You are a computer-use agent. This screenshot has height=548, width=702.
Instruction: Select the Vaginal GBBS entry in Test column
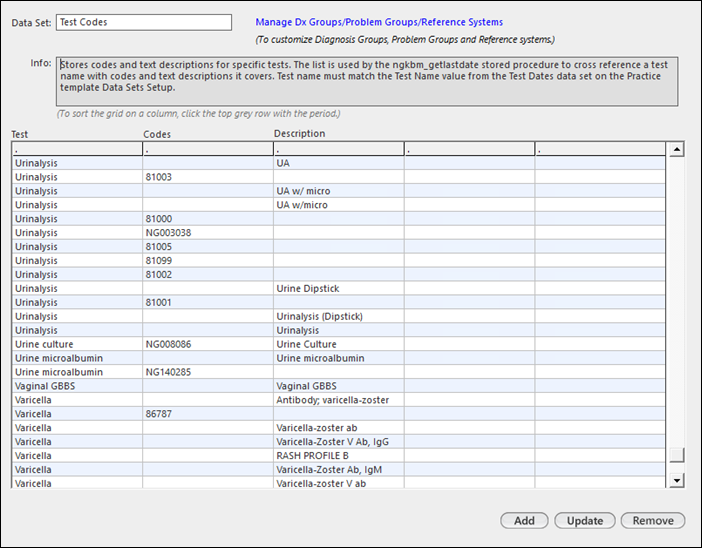tap(77, 385)
